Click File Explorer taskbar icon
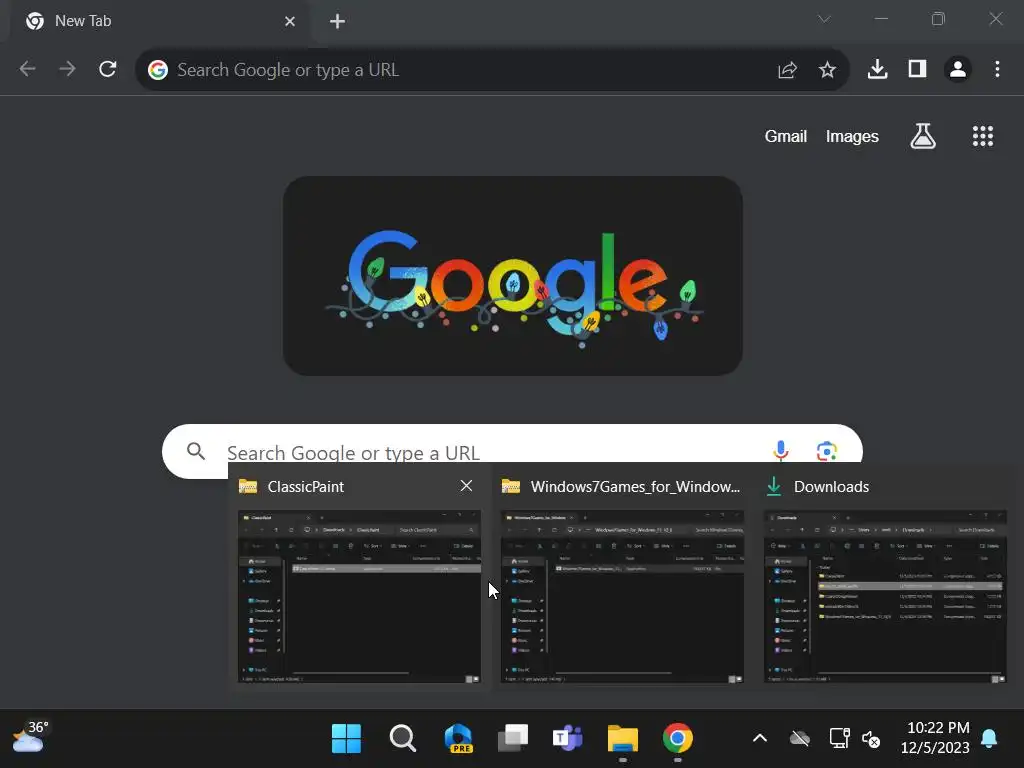Screen dimensions: 1024x768 (622, 739)
